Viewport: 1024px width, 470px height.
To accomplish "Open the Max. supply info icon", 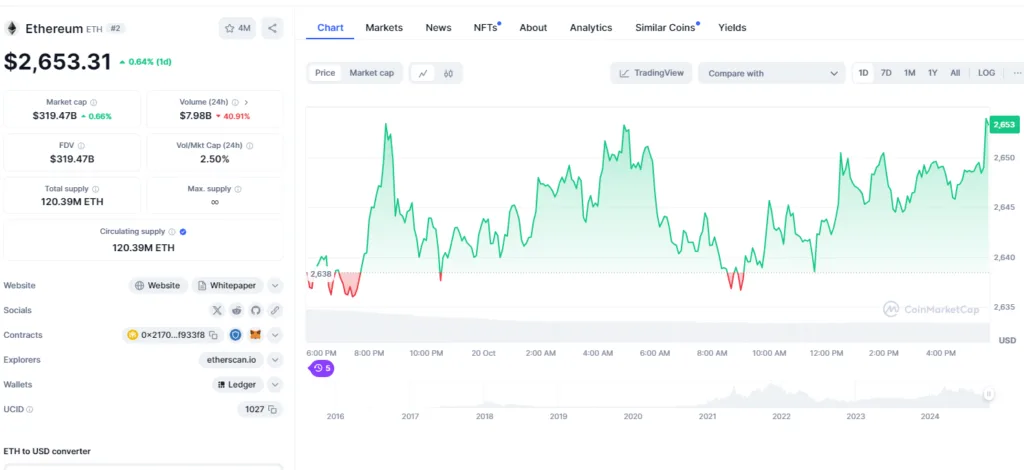I will point(238,189).
